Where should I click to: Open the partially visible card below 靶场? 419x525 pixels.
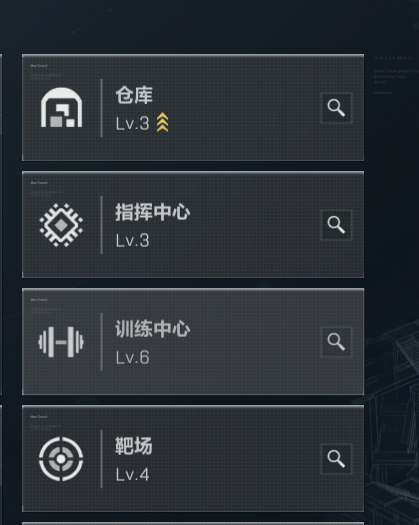193,523
